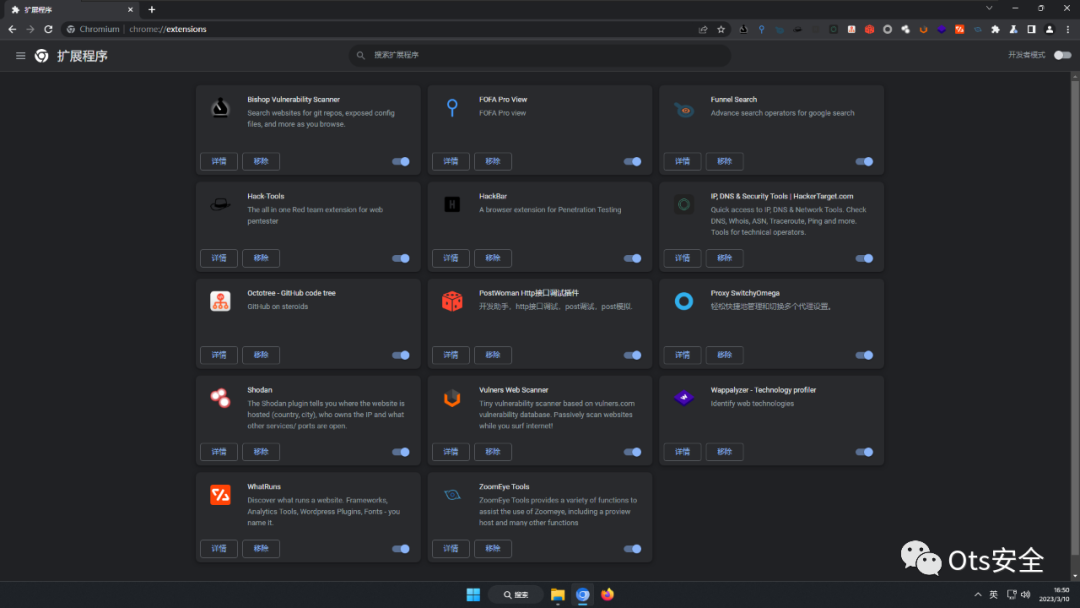Open Hack-Tools hat icon in browser toolbar
This screenshot has width=1080, height=608.
(x=798, y=30)
